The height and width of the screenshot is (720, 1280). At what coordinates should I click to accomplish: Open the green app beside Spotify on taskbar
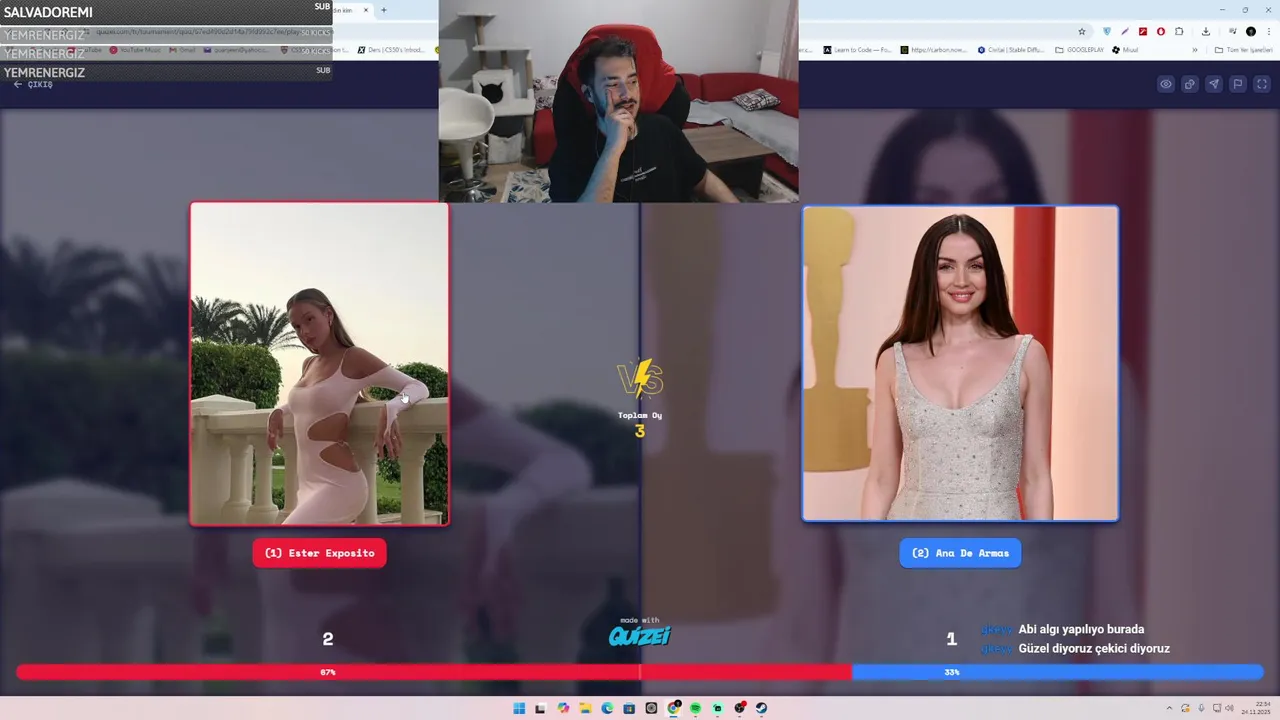point(717,708)
